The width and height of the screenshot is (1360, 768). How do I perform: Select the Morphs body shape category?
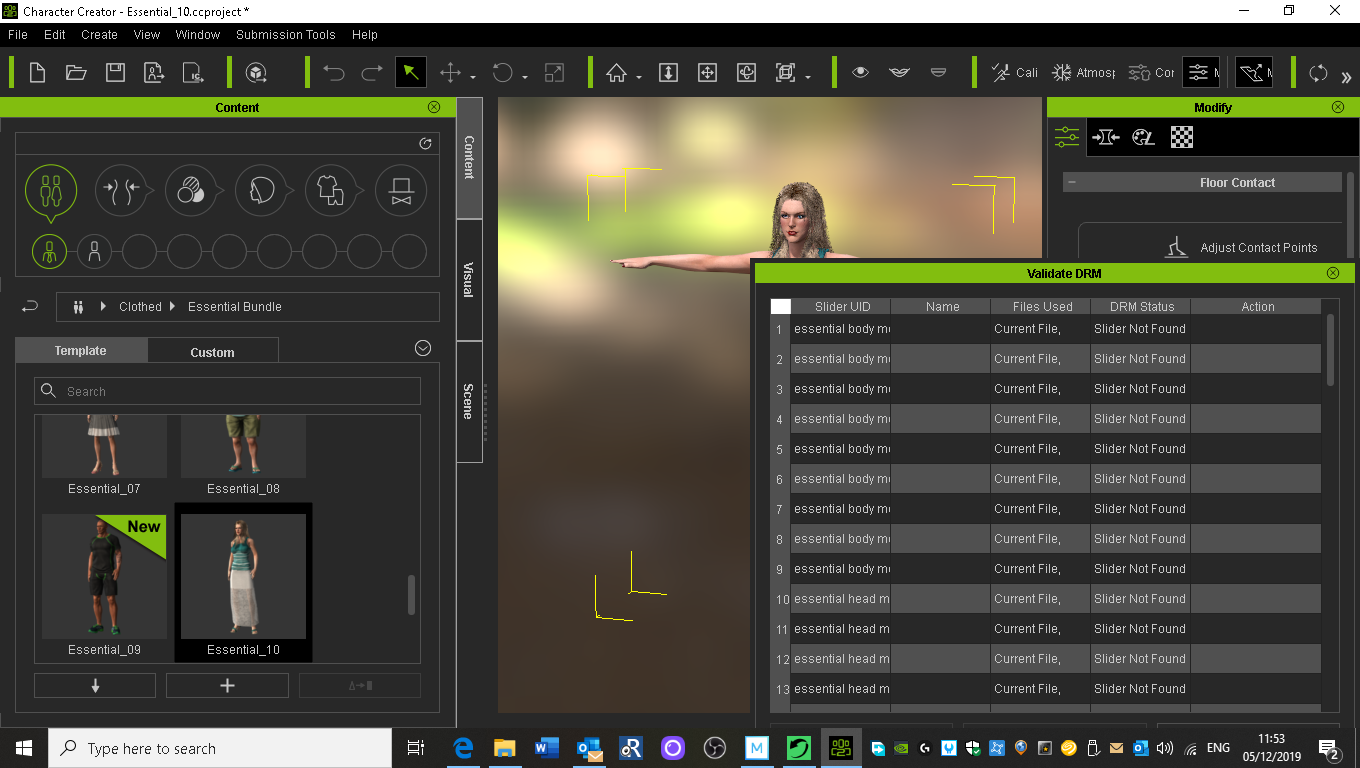pyautogui.click(x=121, y=189)
